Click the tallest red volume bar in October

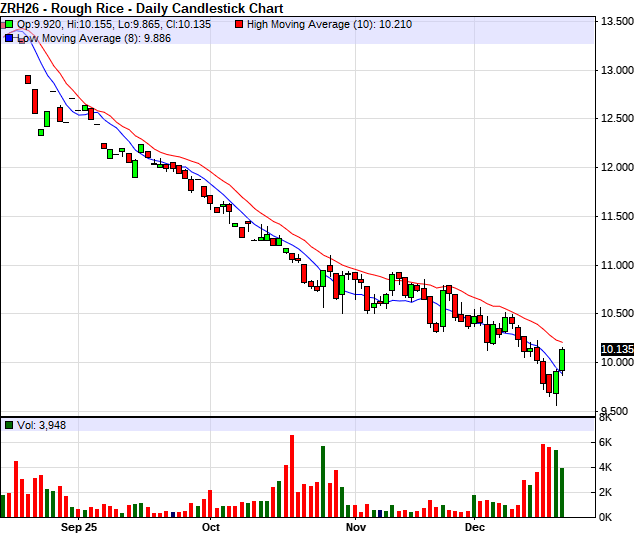coord(292,475)
